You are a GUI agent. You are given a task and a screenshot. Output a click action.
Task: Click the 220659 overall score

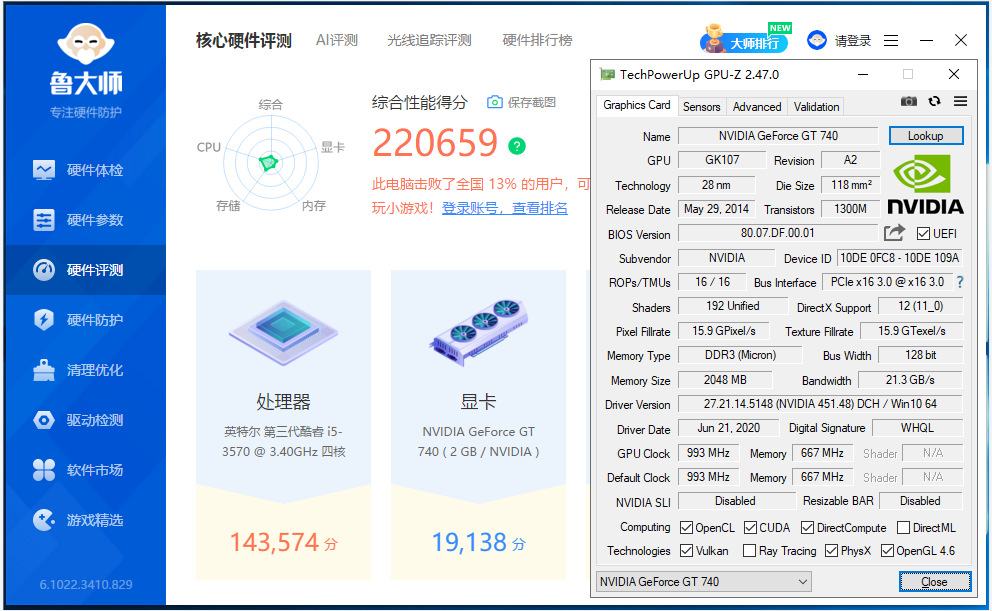435,143
